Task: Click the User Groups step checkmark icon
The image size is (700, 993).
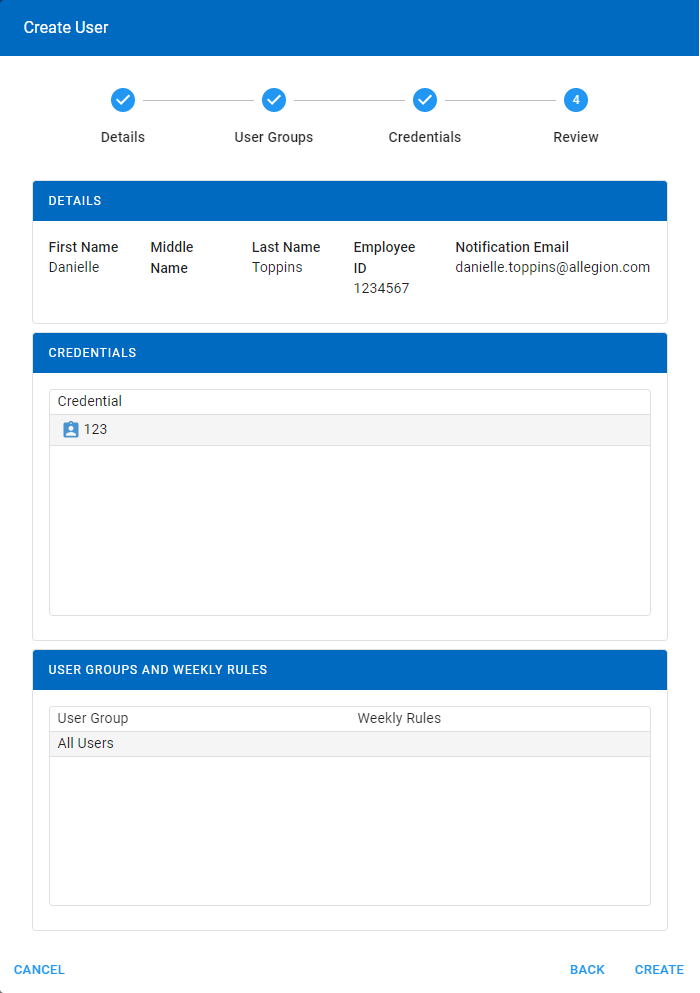Action: [x=274, y=100]
